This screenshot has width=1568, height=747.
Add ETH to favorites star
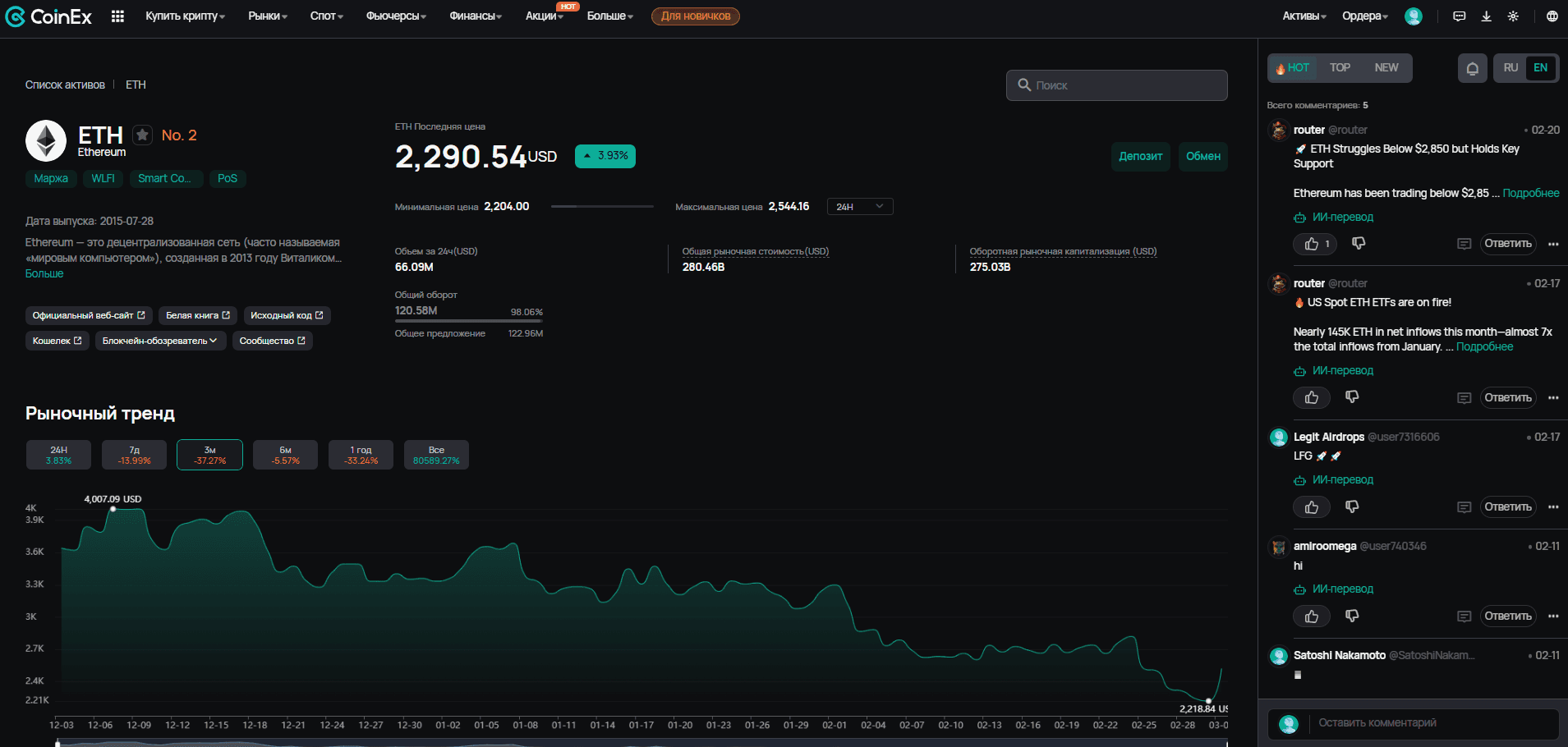[143, 135]
